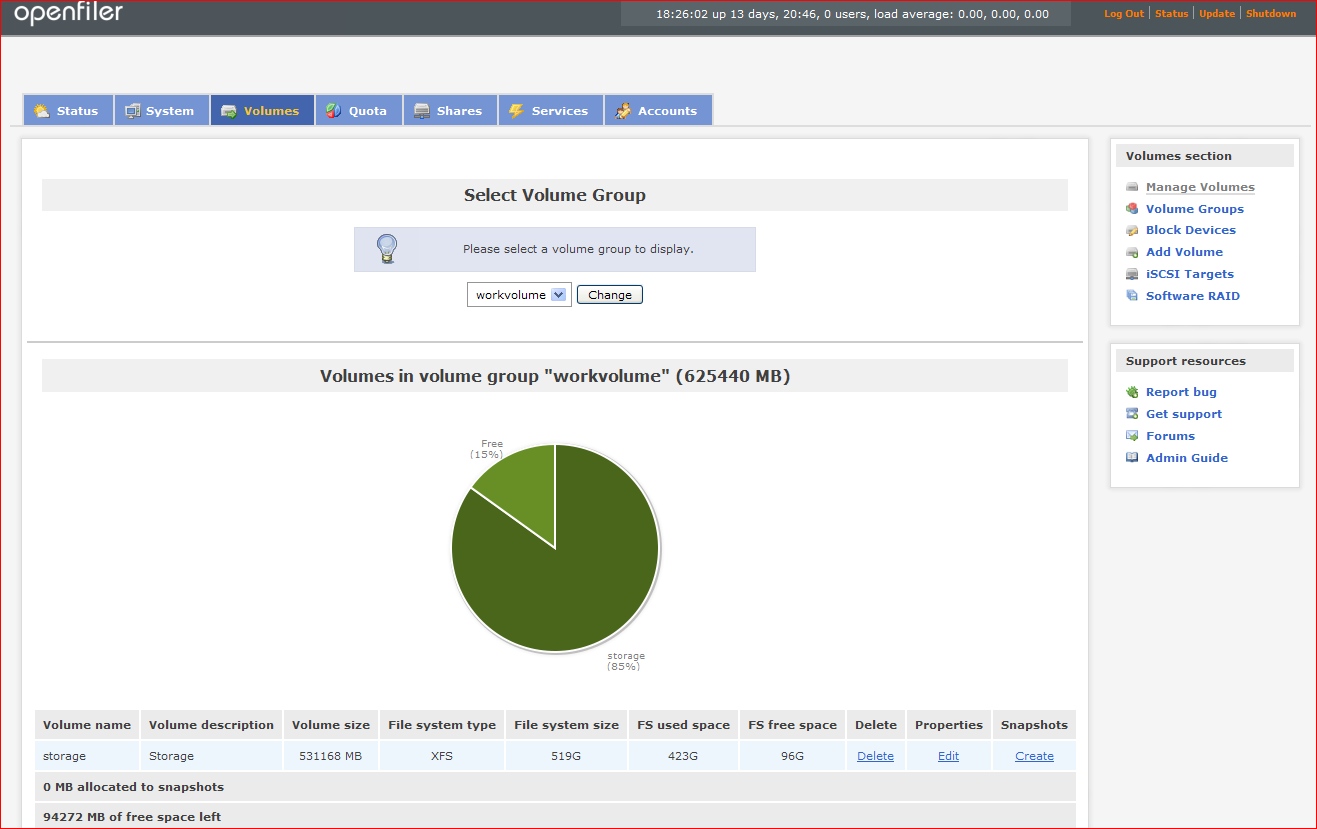Click the 'FS used space' column header
Image resolution: width=1317 pixels, height=829 pixels.
pyautogui.click(x=683, y=725)
